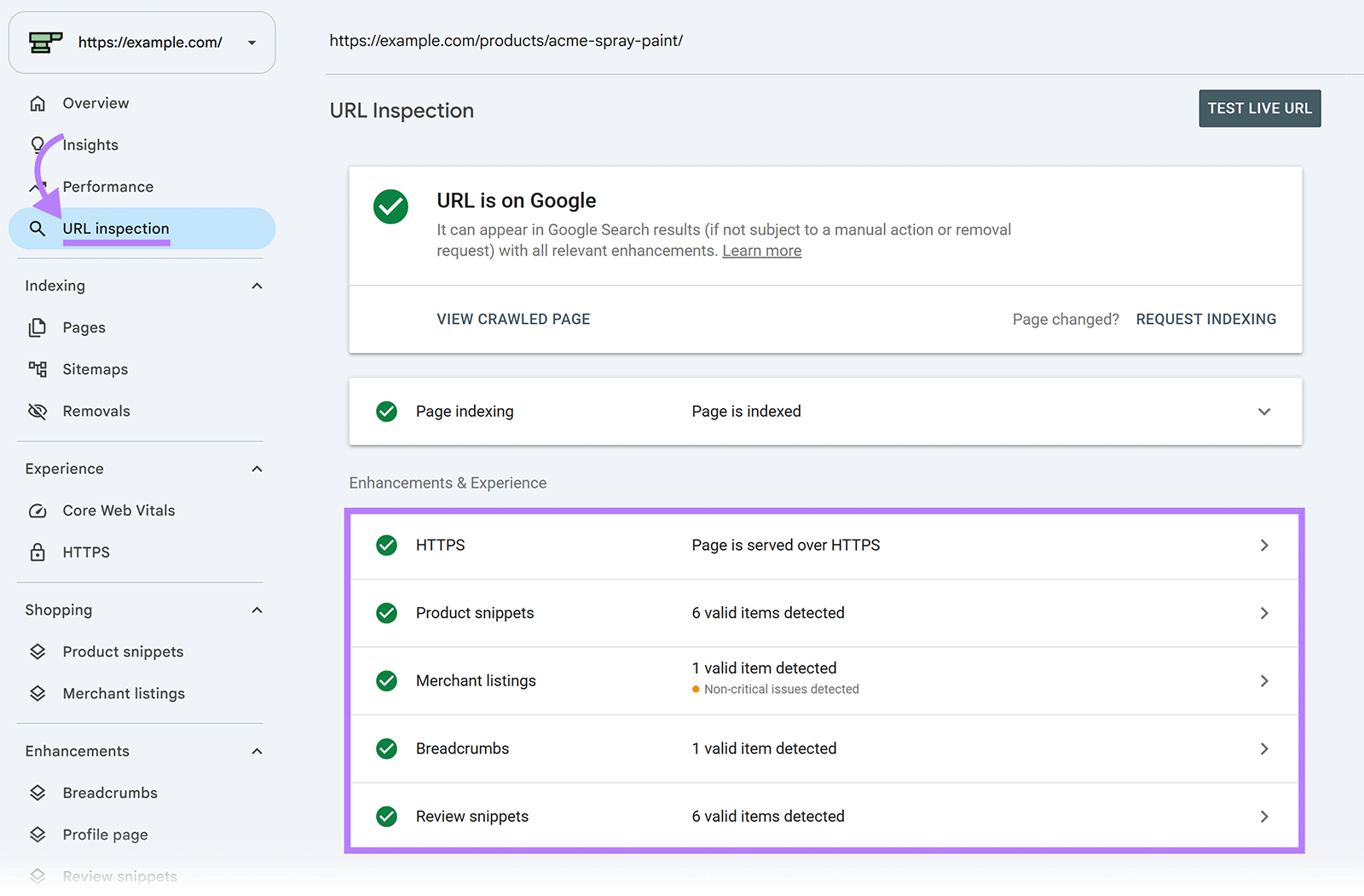Open the property selector dropdown arrow
Viewport: 1364px width, 896px height.
[x=251, y=43]
